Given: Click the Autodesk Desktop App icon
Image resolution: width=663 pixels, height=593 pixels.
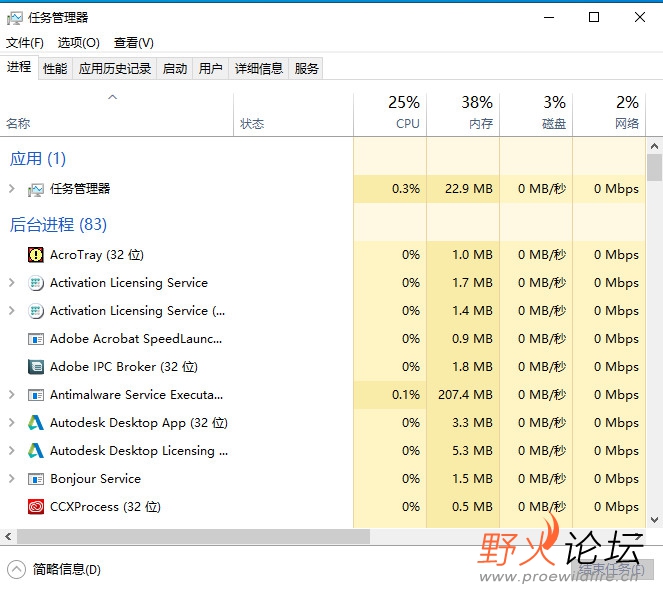Looking at the screenshot, I should pos(36,423).
